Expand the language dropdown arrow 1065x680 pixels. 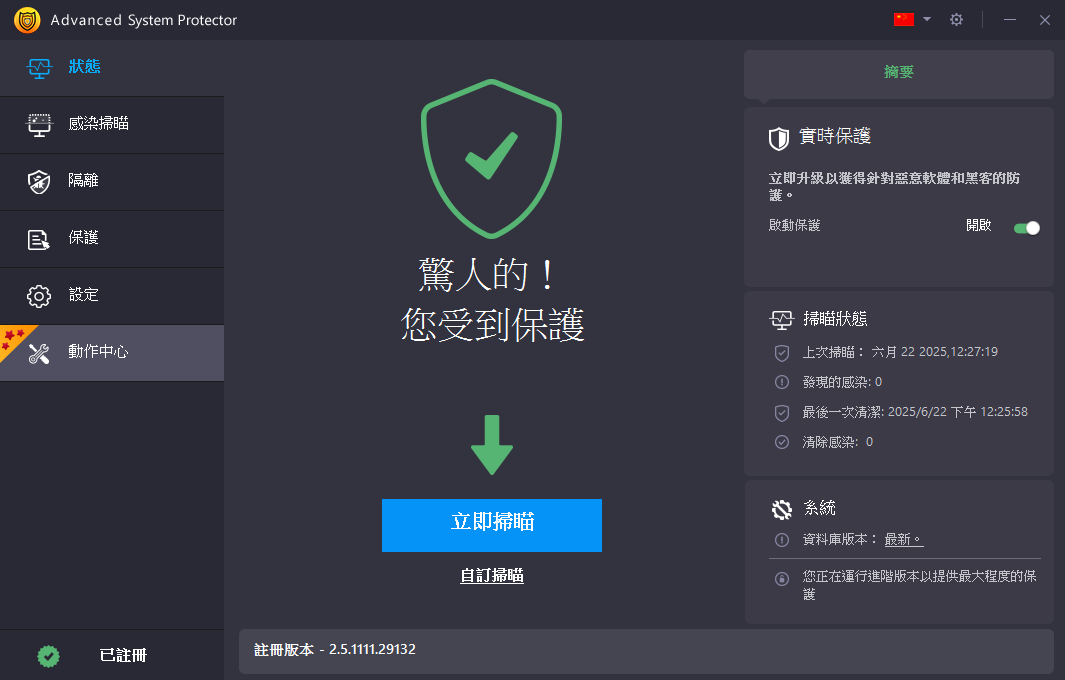click(926, 20)
